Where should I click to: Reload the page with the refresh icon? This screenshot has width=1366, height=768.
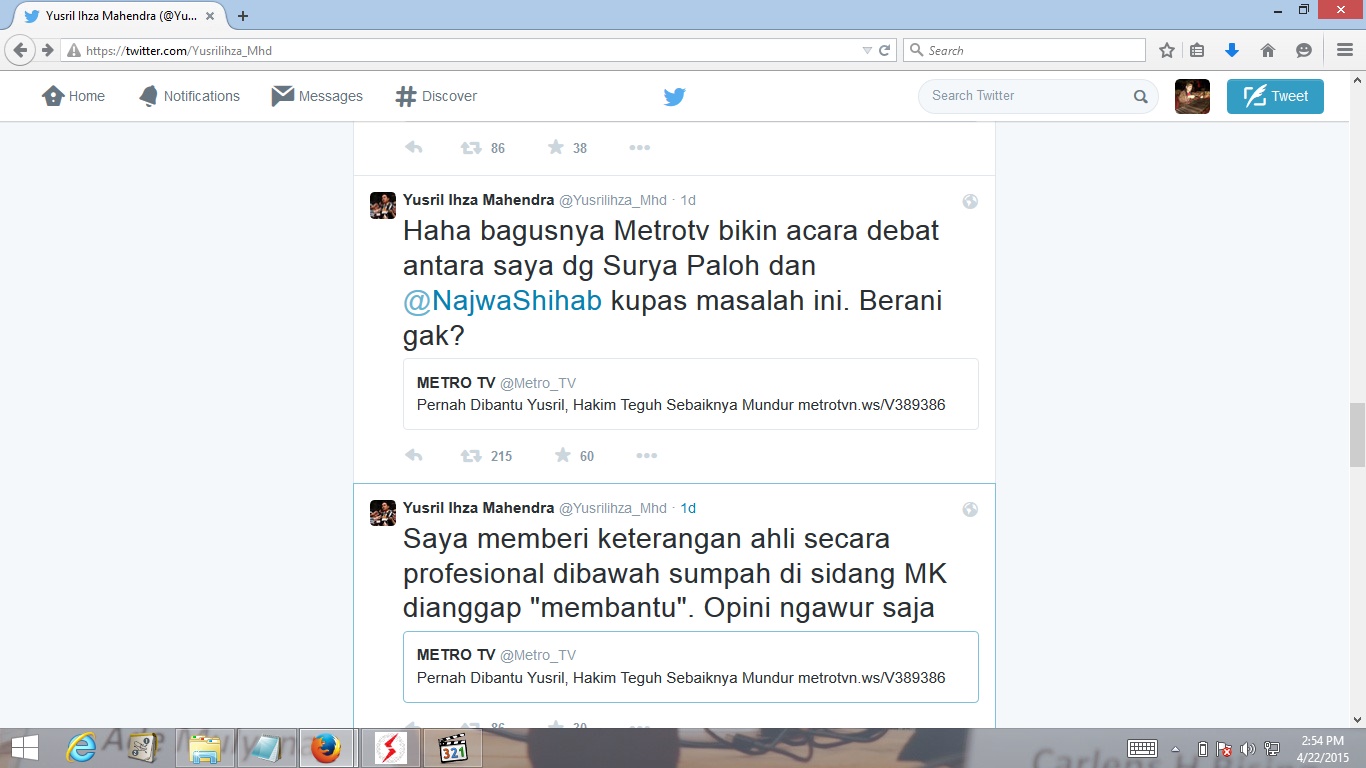pyautogui.click(x=885, y=50)
